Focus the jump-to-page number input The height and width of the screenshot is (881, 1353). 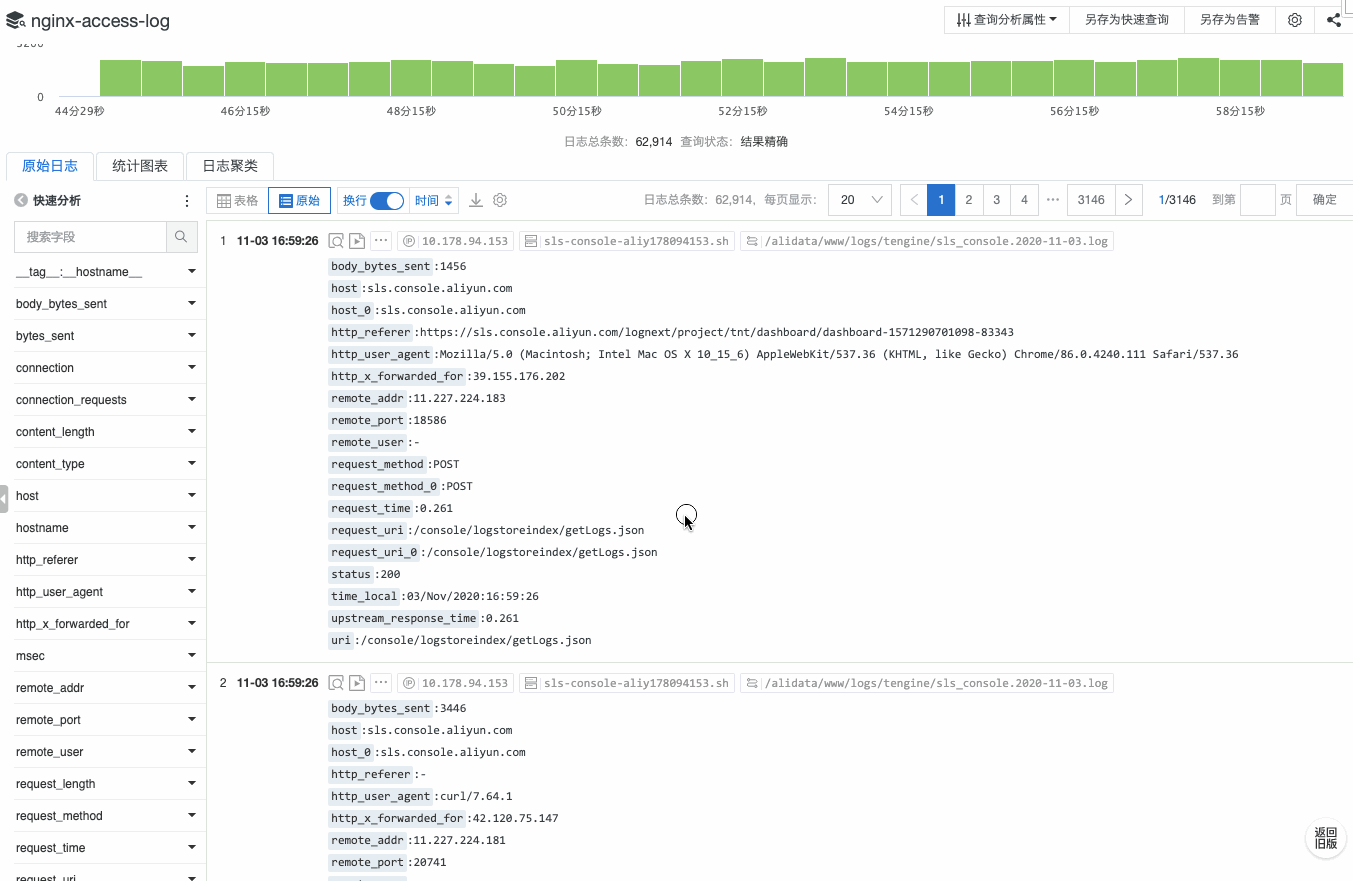(x=1258, y=200)
